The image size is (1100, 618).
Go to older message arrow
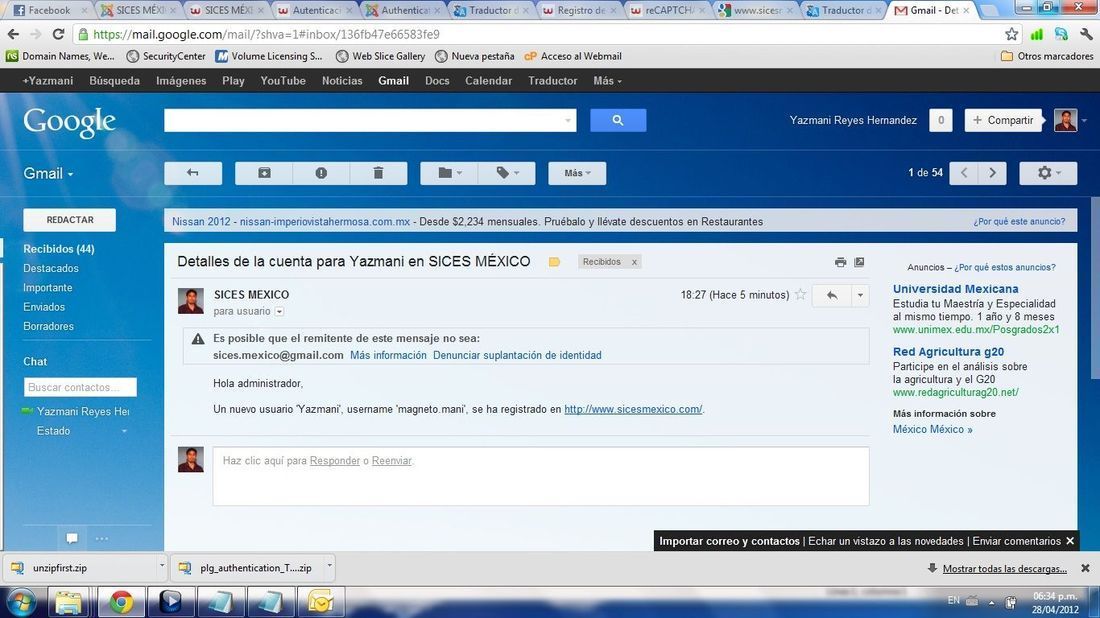993,173
